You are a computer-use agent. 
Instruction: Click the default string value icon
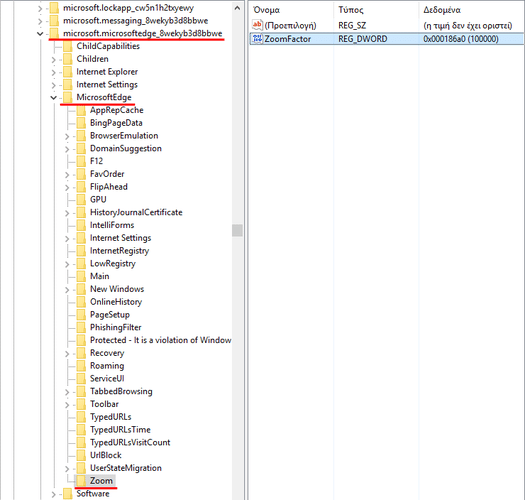click(x=257, y=25)
